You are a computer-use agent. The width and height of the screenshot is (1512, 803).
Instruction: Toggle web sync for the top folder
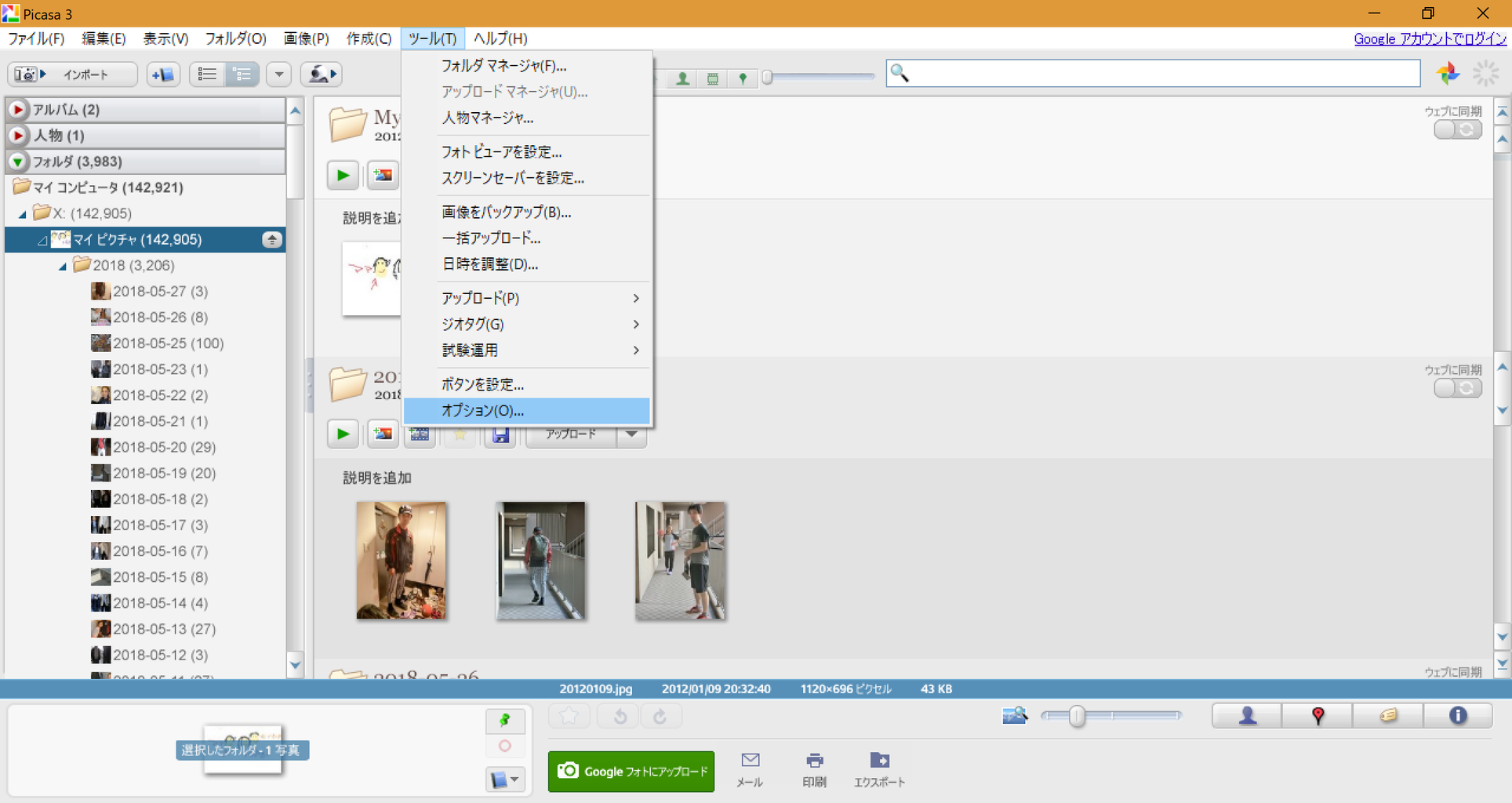1457,129
